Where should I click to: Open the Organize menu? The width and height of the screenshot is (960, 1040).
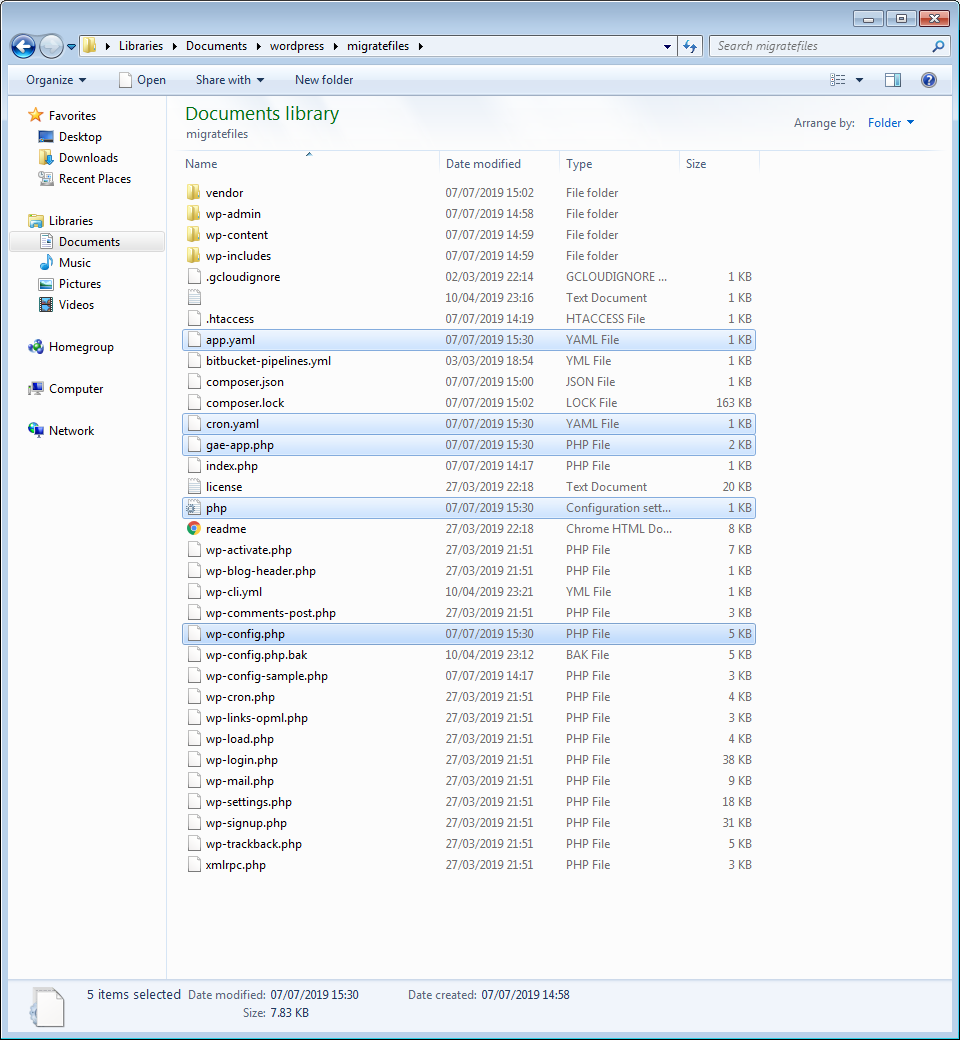pos(56,80)
